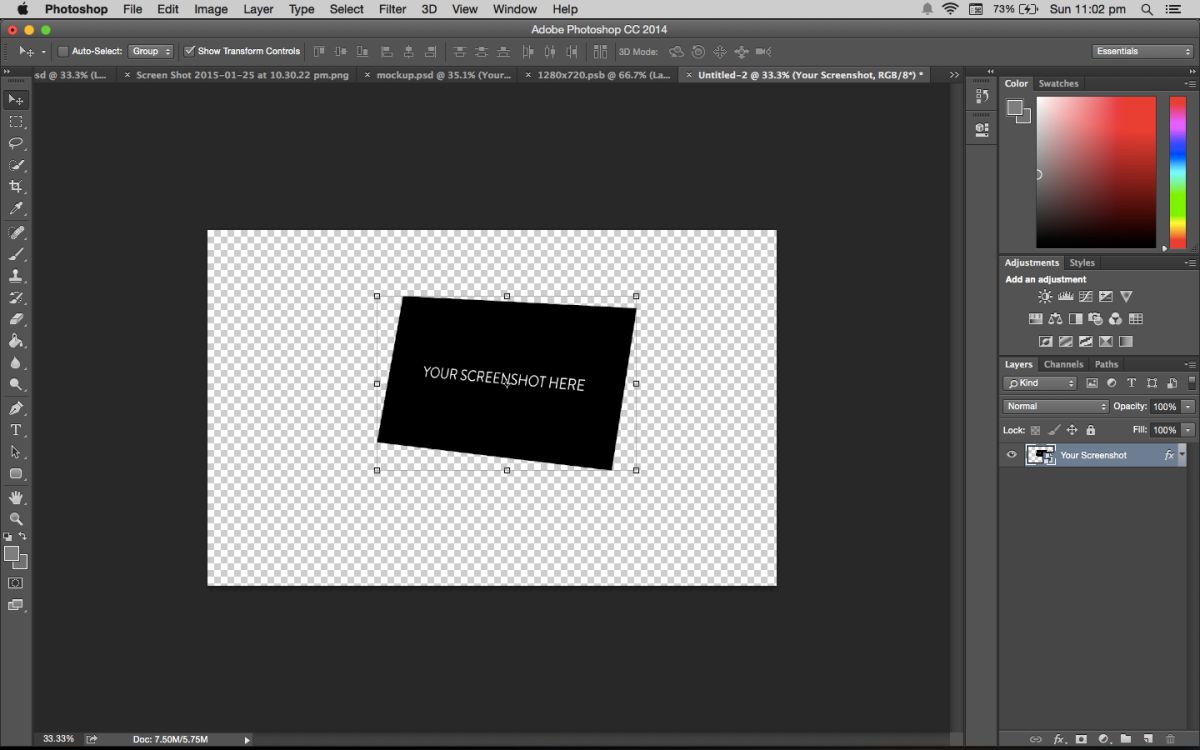Switch to the Styles tab
Viewport: 1200px width, 750px height.
1082,263
